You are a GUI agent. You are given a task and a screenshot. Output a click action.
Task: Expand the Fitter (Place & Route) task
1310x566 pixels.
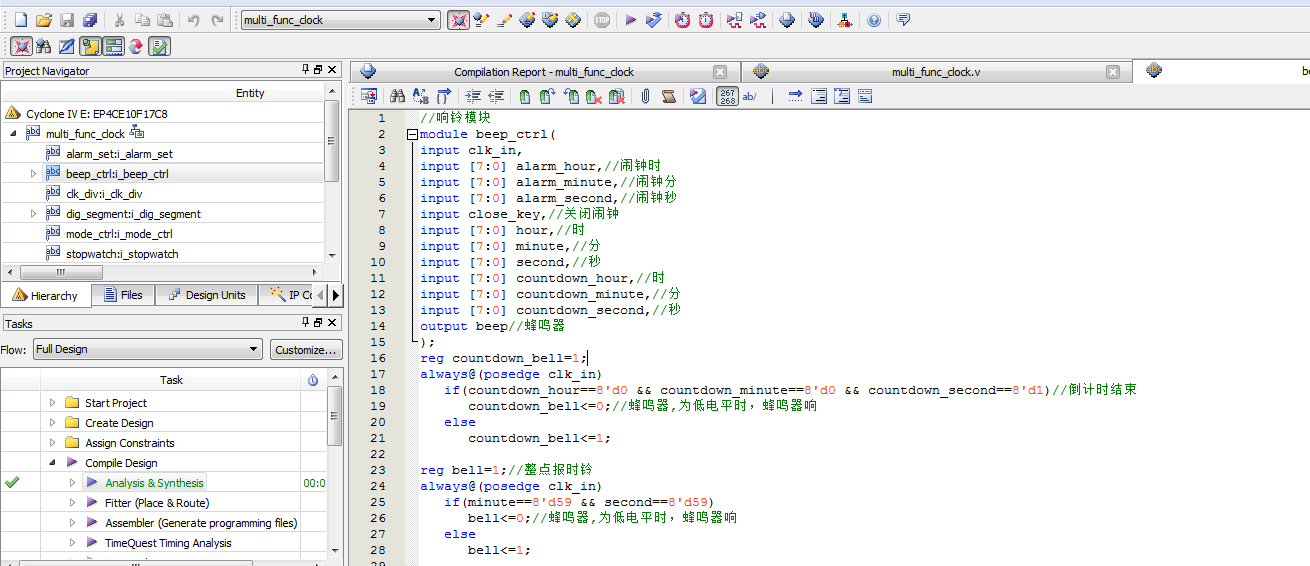[x=72, y=503]
